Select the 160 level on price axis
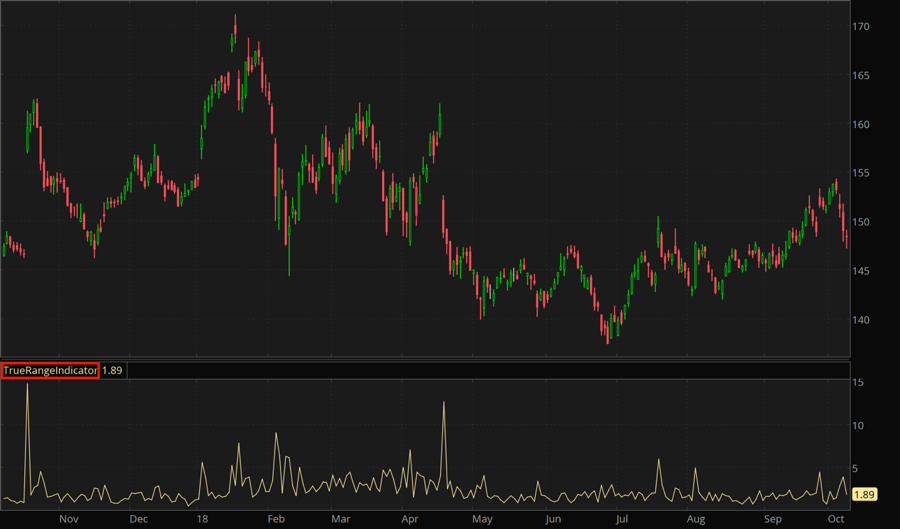The image size is (900, 529). (861, 125)
